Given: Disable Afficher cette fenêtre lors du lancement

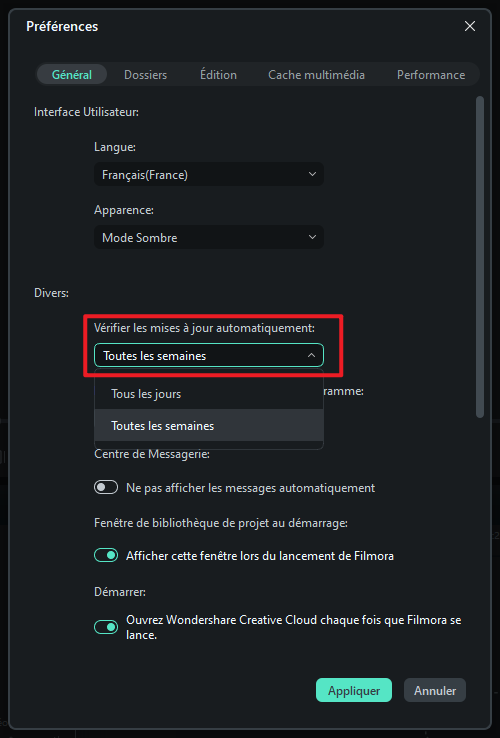Looking at the screenshot, I should pyautogui.click(x=106, y=555).
